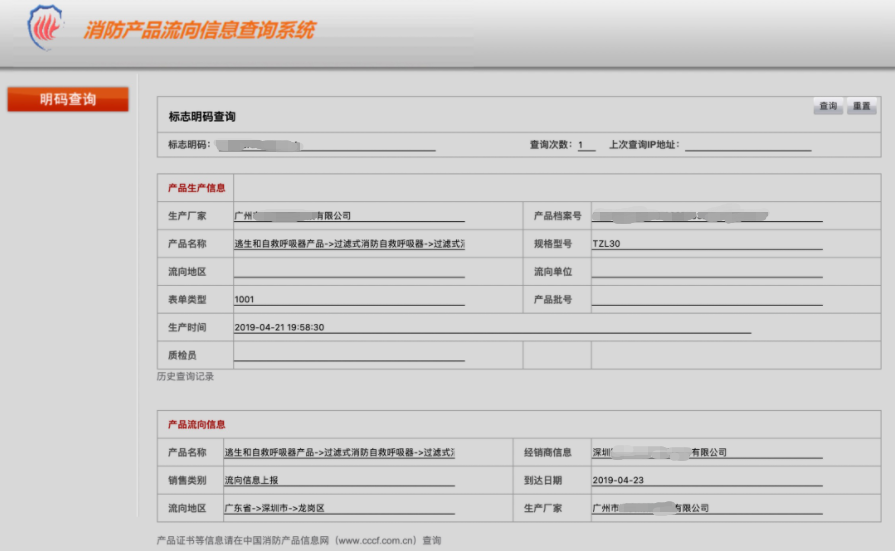Click the 流向单位 input field
Viewport: 895px width, 552px height.
click(x=706, y=271)
